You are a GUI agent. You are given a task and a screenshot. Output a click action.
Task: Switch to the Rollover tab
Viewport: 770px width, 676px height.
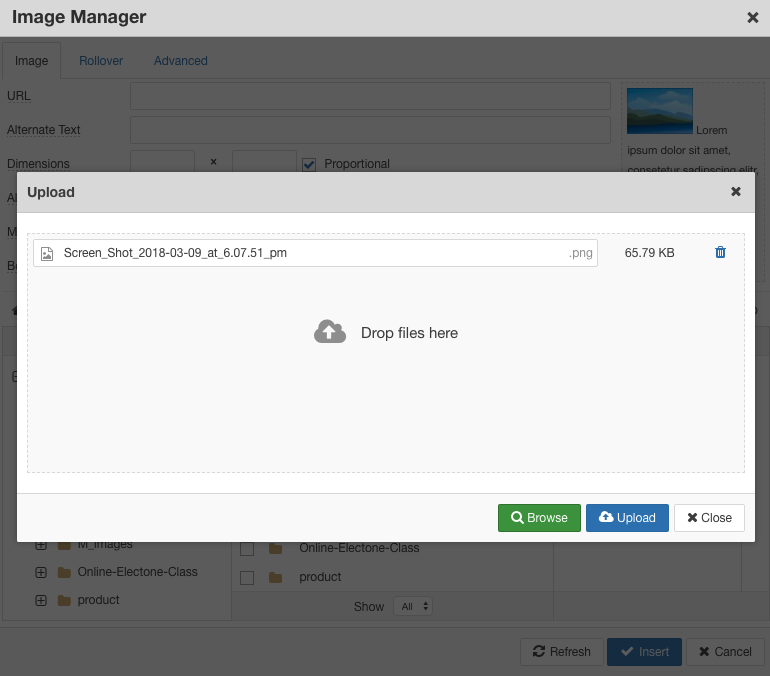click(101, 61)
